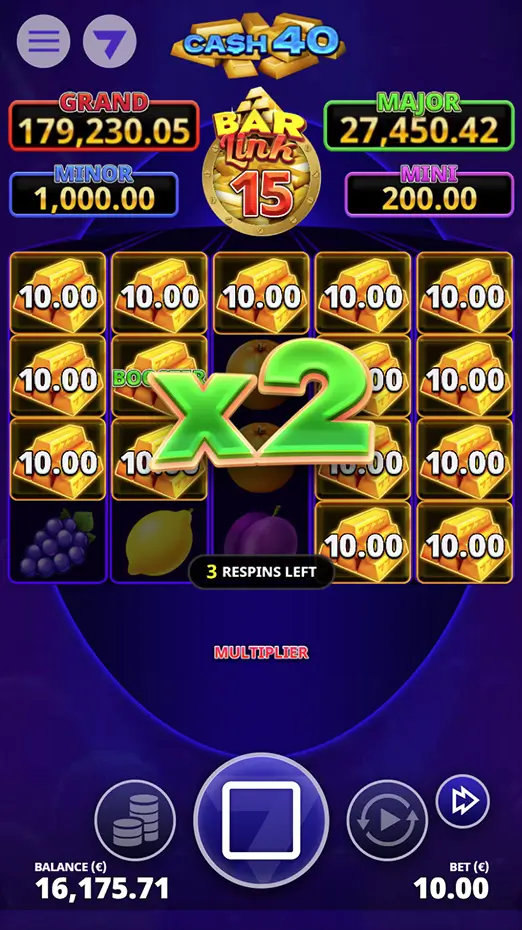Click the Balance amount 16,175.71
Image resolution: width=522 pixels, height=930 pixels.
[102, 888]
